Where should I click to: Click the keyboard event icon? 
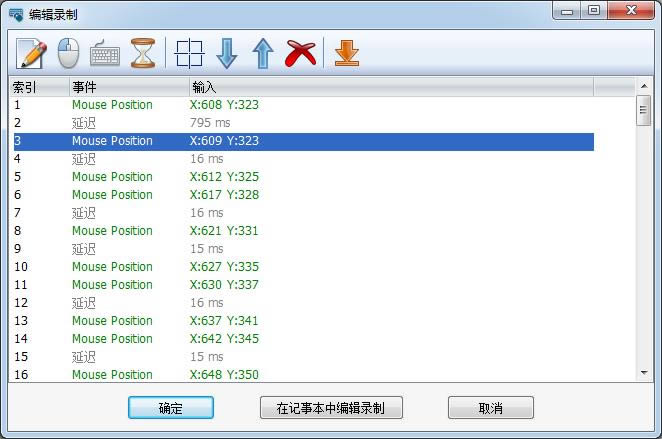click(105, 52)
